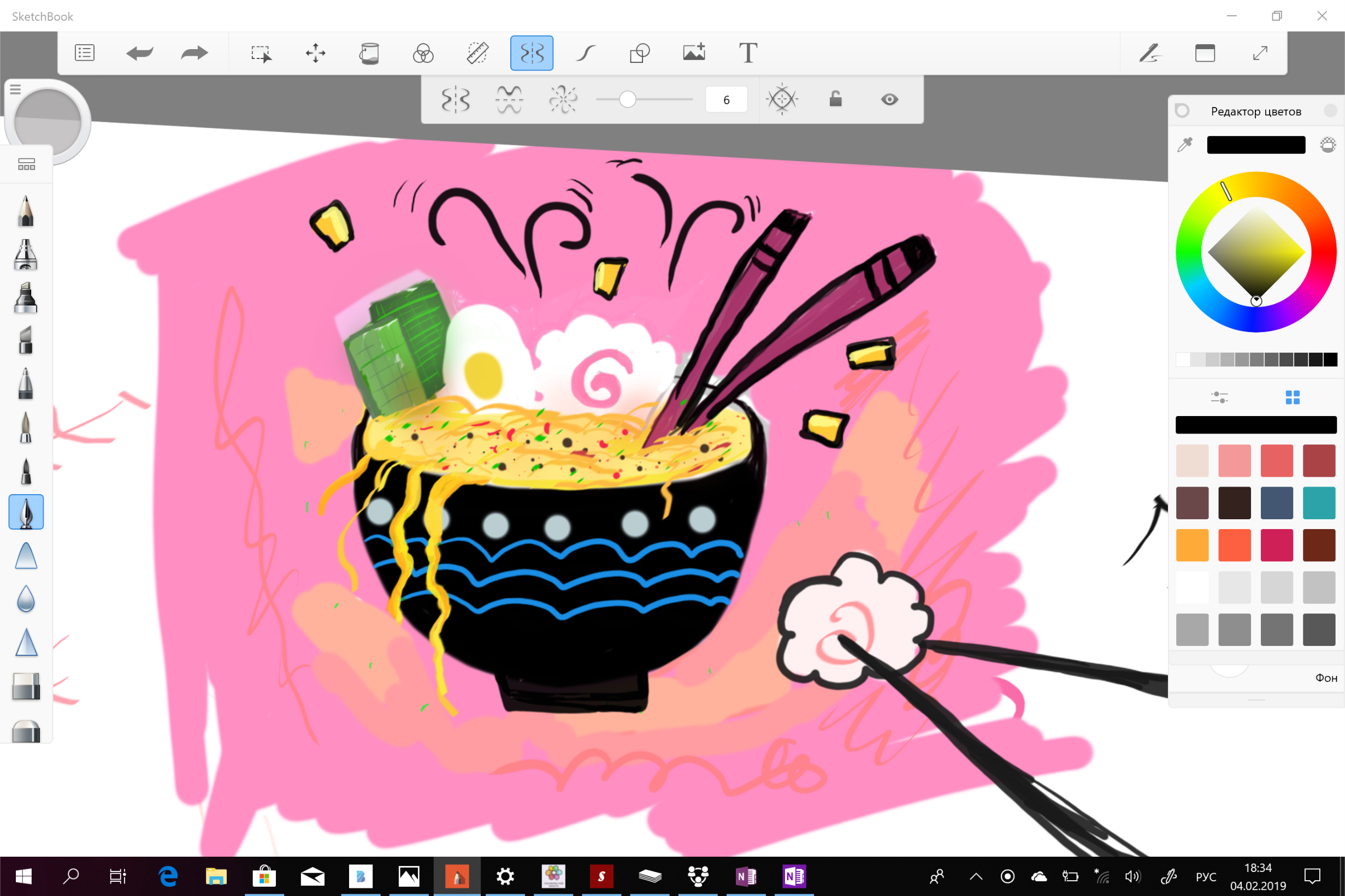Open the Draw Shapes tool
The height and width of the screenshot is (896, 1345).
tap(640, 53)
